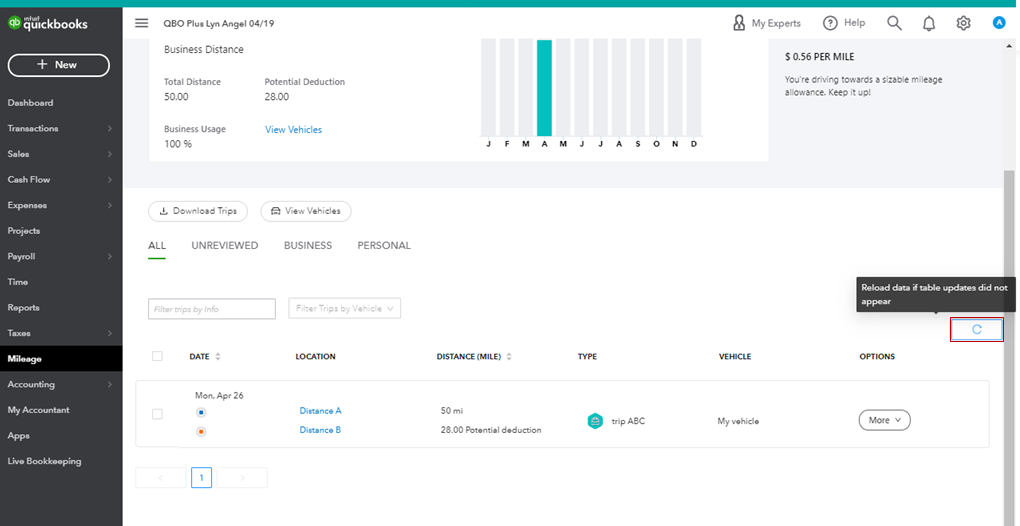Screen dimensions: 1020x526
Task: Tick the select-all trips checkbox
Action: pos(157,356)
